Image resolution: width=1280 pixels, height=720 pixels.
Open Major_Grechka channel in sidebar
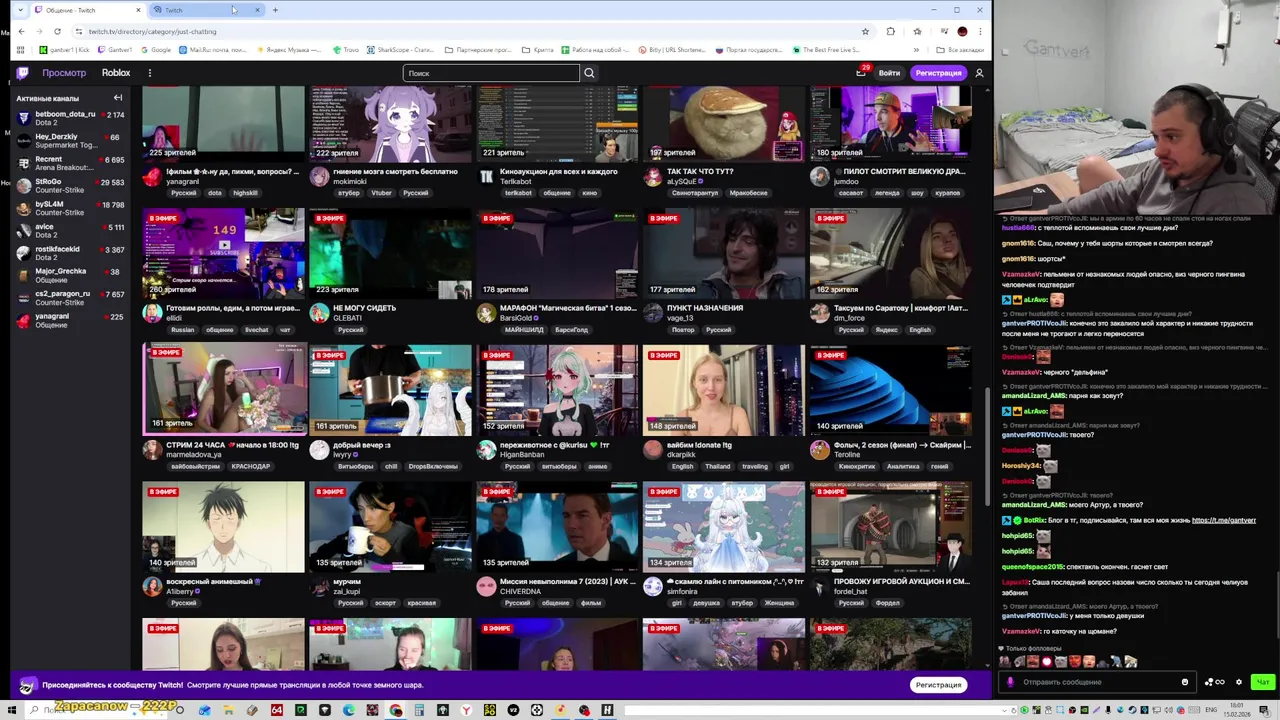pos(70,275)
